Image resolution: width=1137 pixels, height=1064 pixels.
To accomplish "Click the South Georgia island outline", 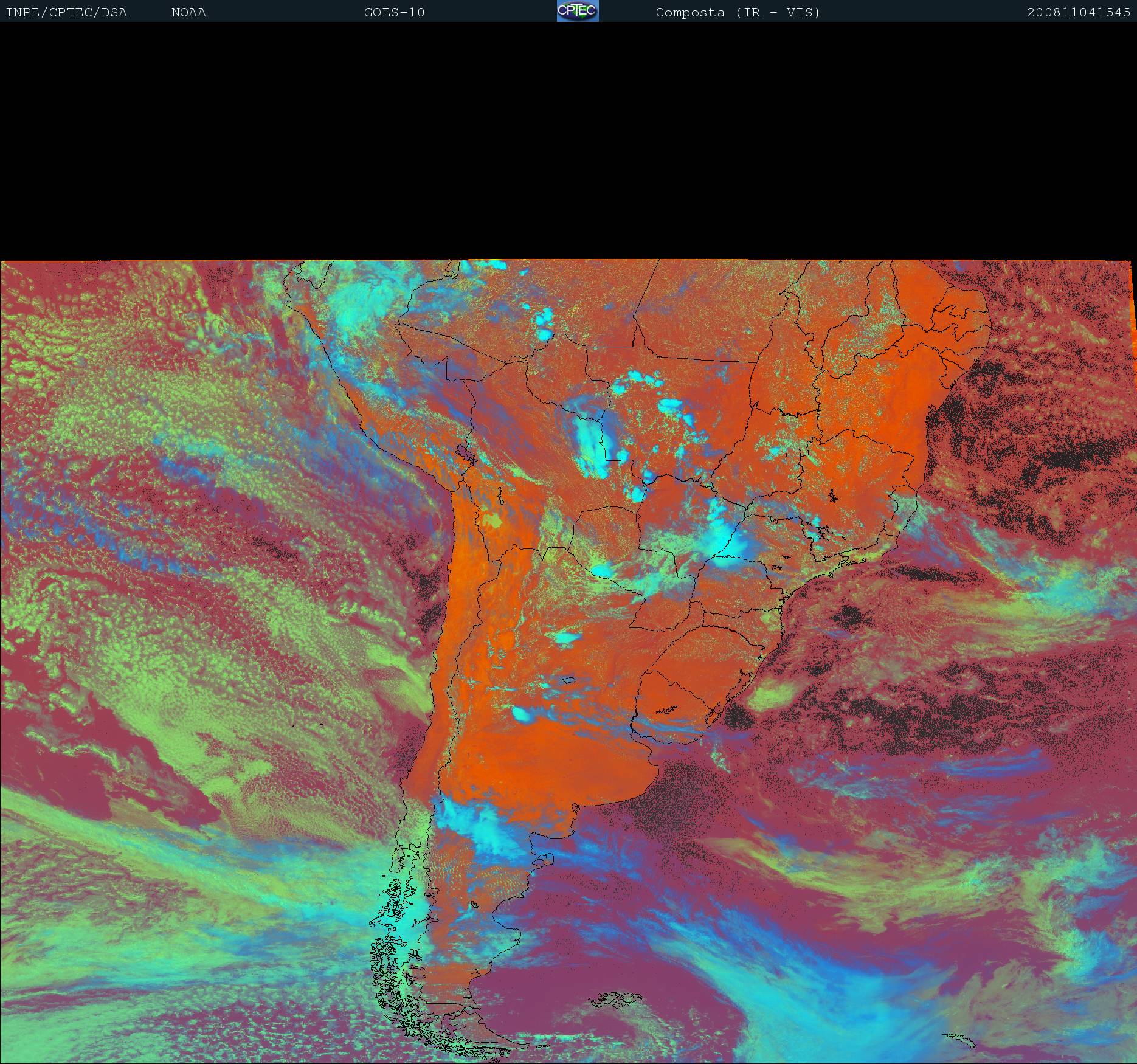I will (958, 1039).
